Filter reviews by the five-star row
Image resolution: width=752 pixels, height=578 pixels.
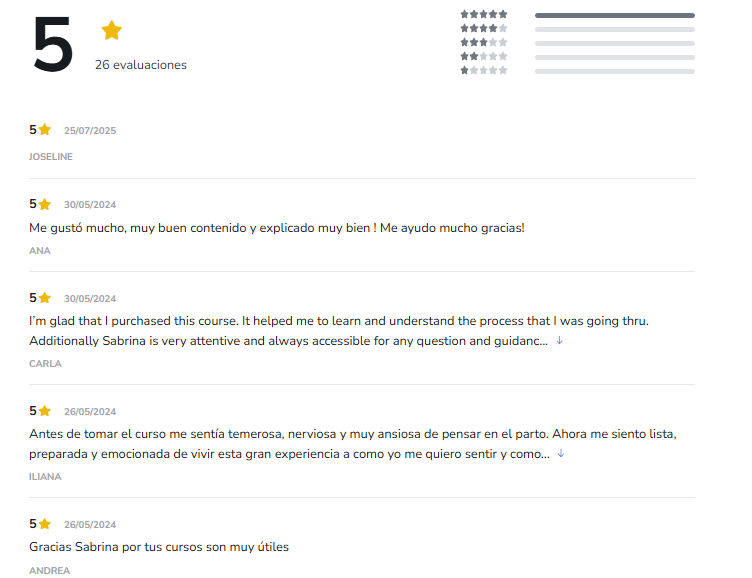(484, 15)
